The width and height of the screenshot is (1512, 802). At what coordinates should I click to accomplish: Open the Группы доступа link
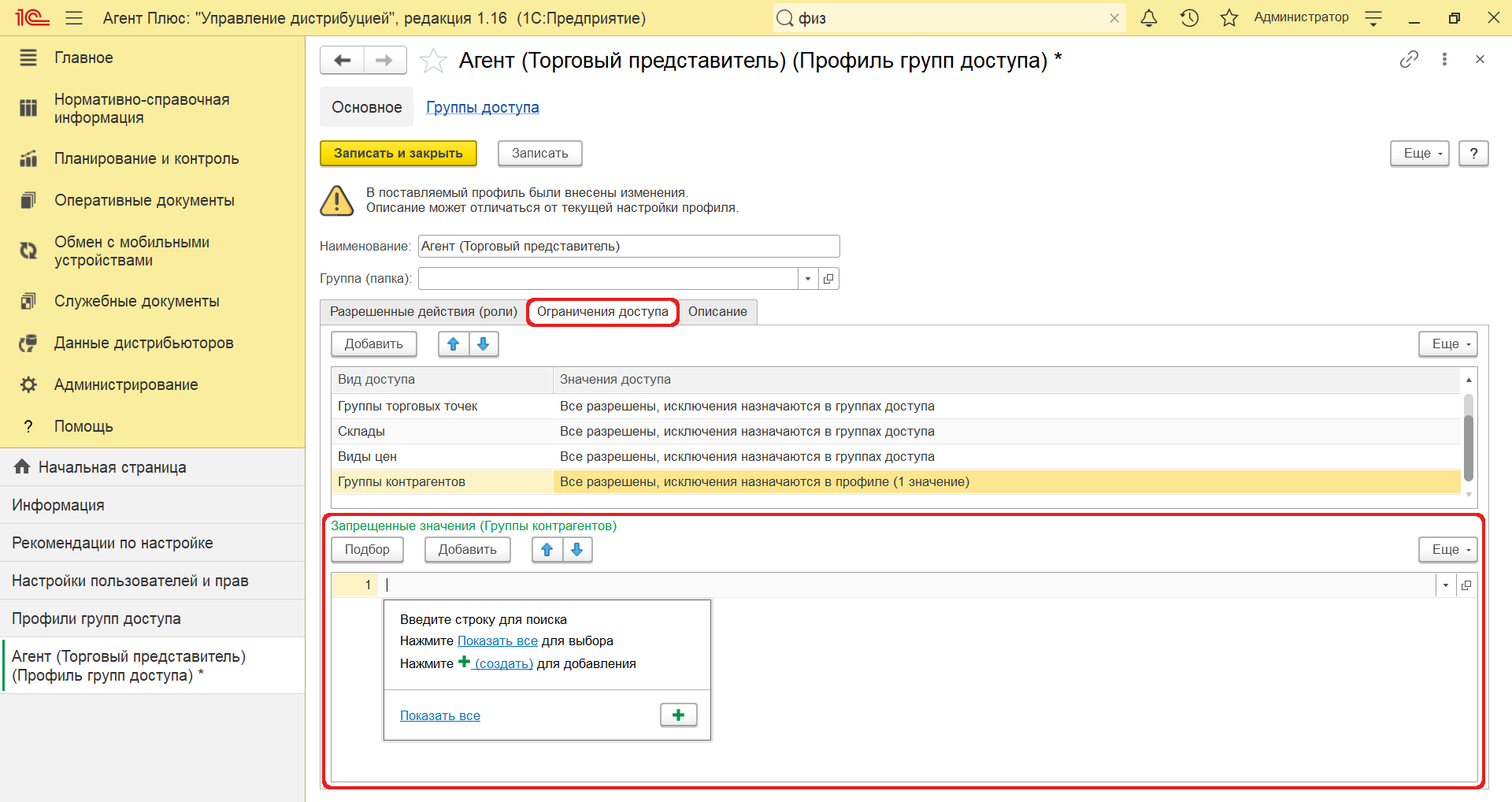click(x=482, y=107)
